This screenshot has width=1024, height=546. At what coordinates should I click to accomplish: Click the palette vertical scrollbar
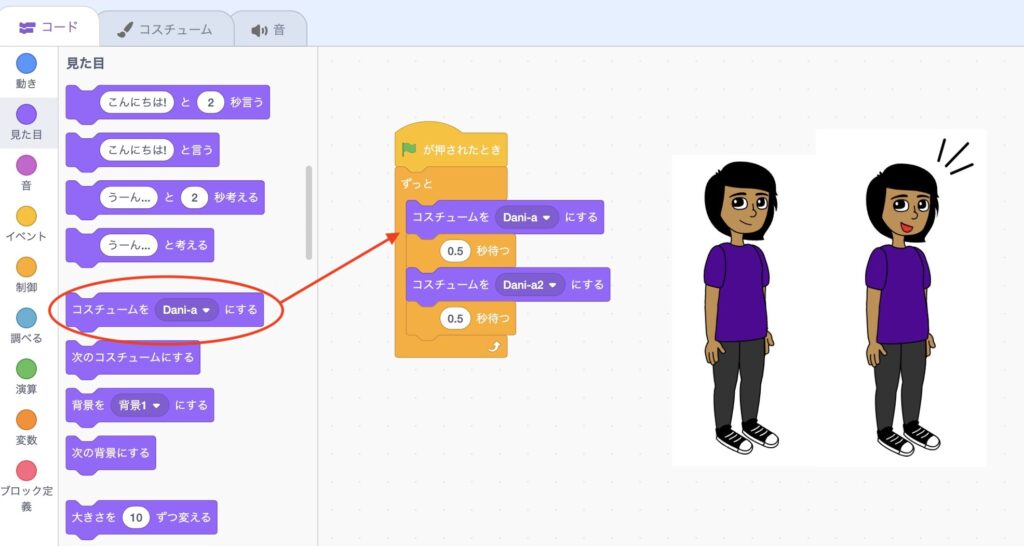[x=309, y=212]
